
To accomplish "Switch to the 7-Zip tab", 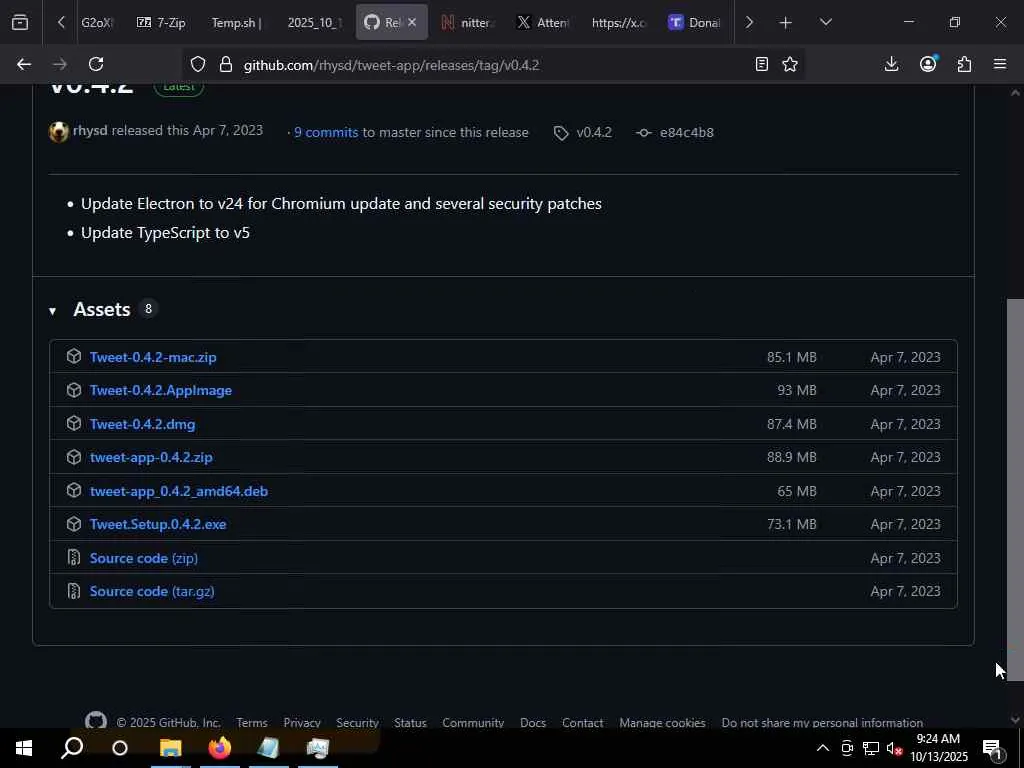I will [x=161, y=22].
